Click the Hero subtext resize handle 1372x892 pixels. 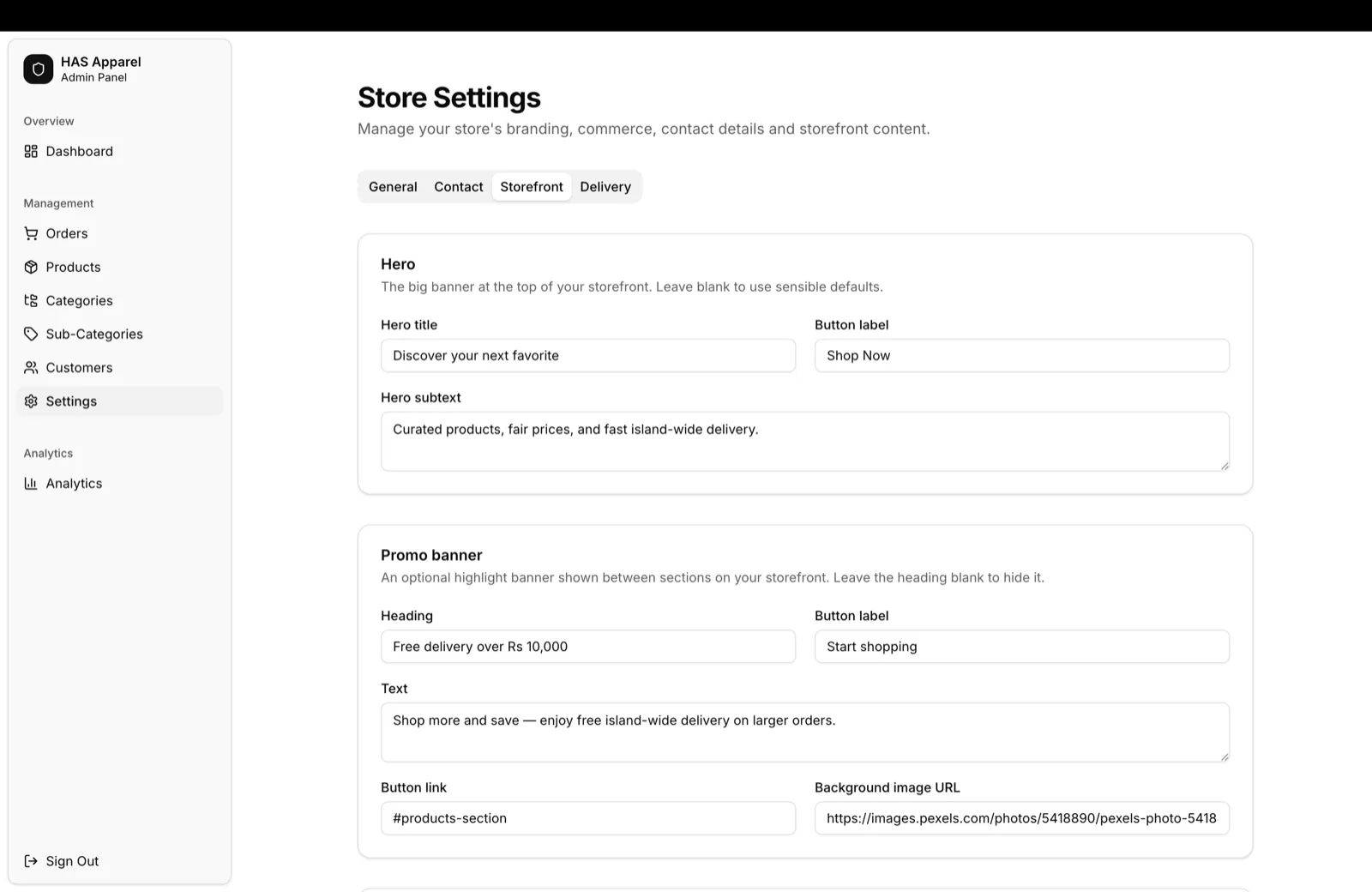(1225, 466)
